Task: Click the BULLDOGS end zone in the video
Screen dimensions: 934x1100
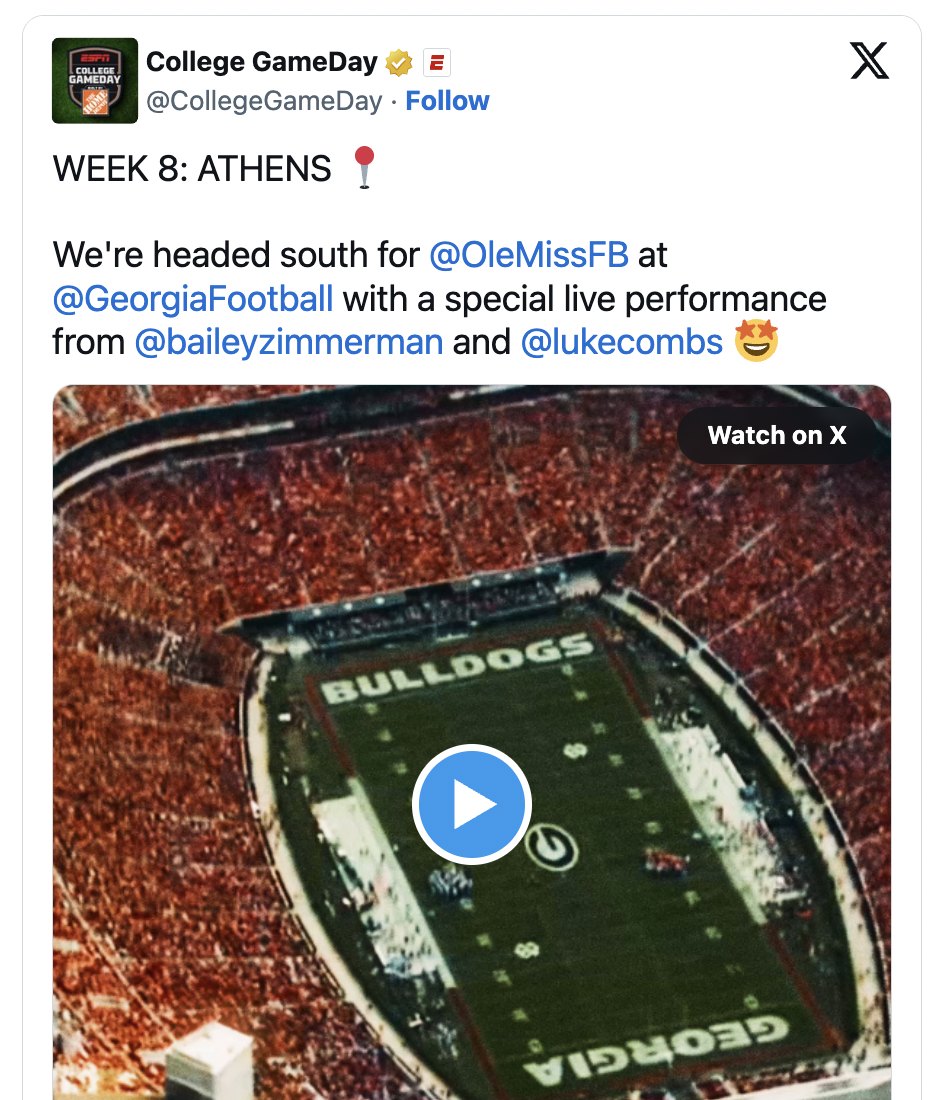Action: pyautogui.click(x=458, y=669)
